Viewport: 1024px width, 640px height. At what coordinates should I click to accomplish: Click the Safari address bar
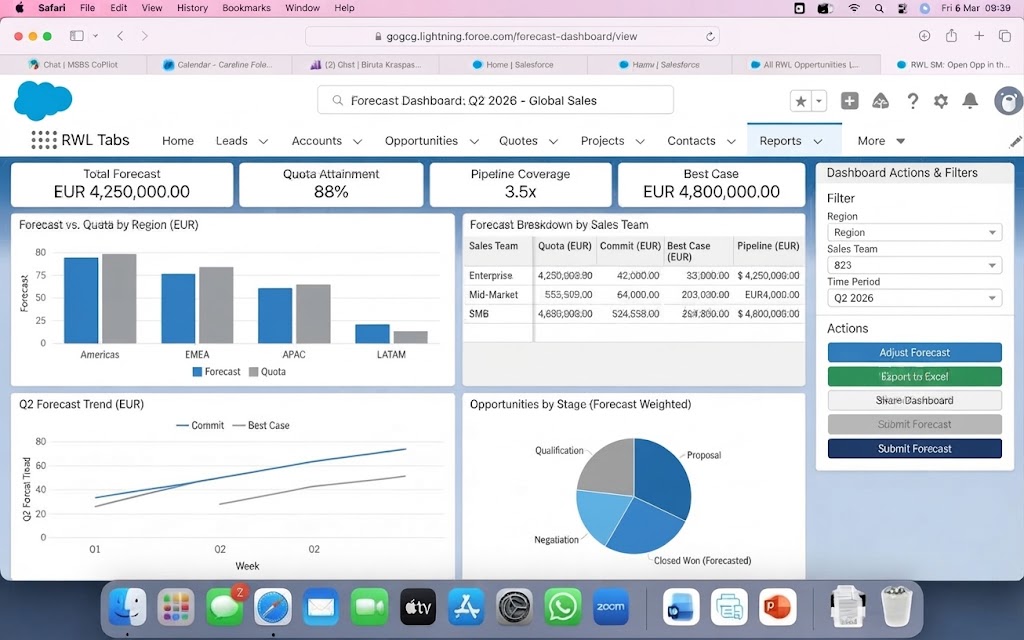click(512, 37)
